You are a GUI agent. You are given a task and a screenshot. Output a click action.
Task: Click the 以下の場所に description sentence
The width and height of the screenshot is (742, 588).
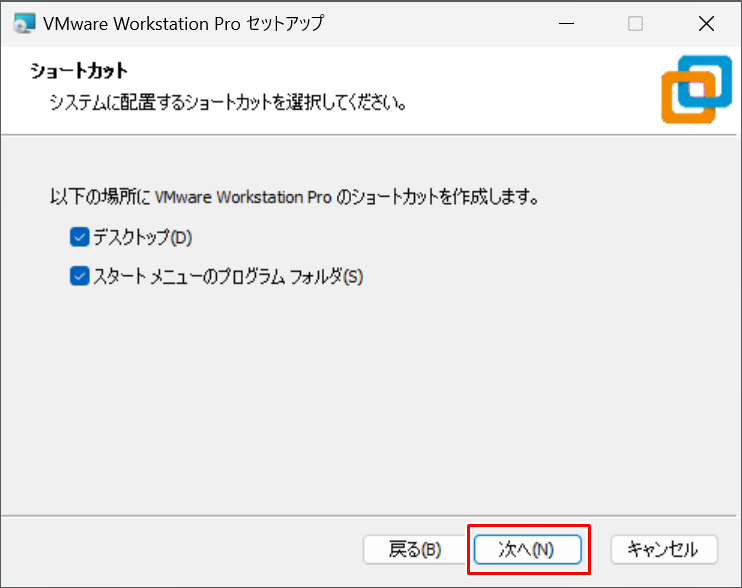point(295,197)
